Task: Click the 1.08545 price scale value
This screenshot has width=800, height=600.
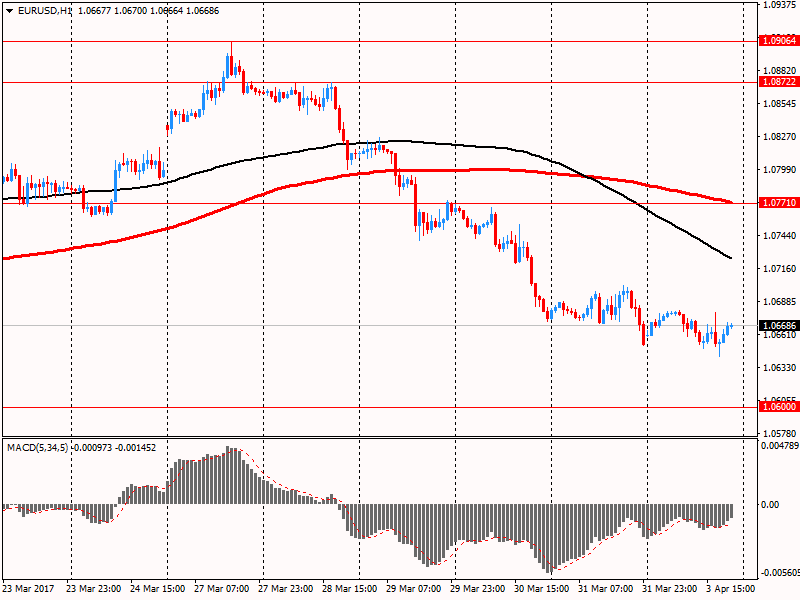Action: [x=780, y=104]
